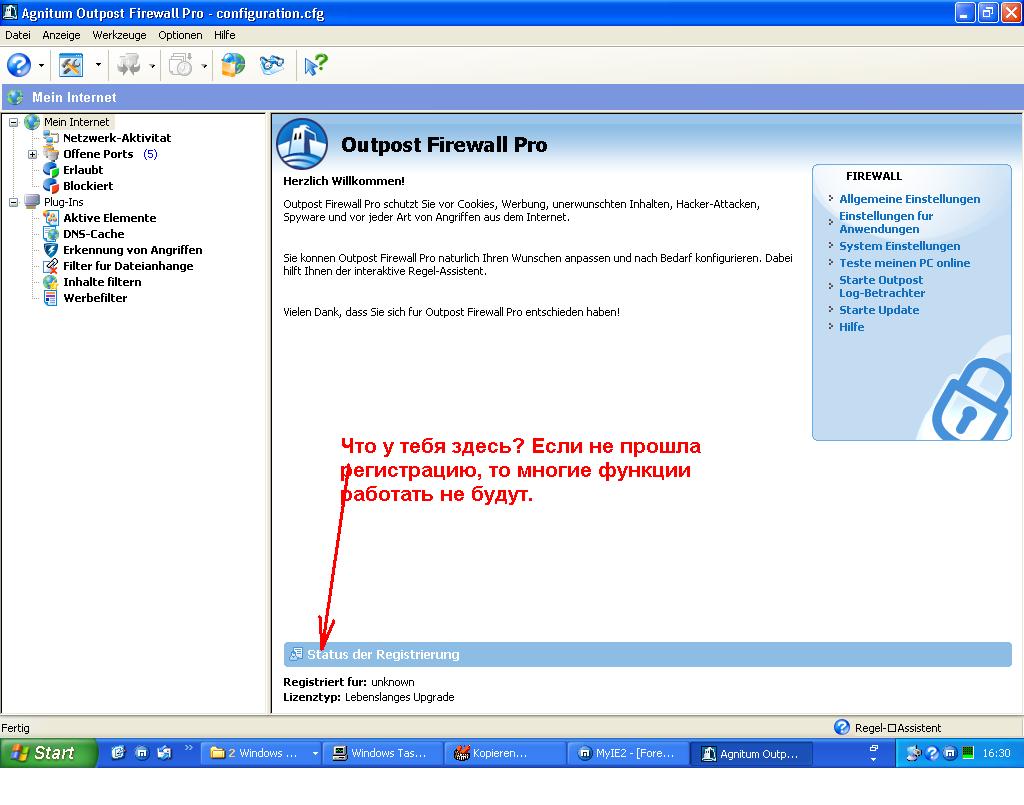Click the Outpost Firewall Pro logo
The height and width of the screenshot is (805, 1024).
pyautogui.click(x=302, y=144)
